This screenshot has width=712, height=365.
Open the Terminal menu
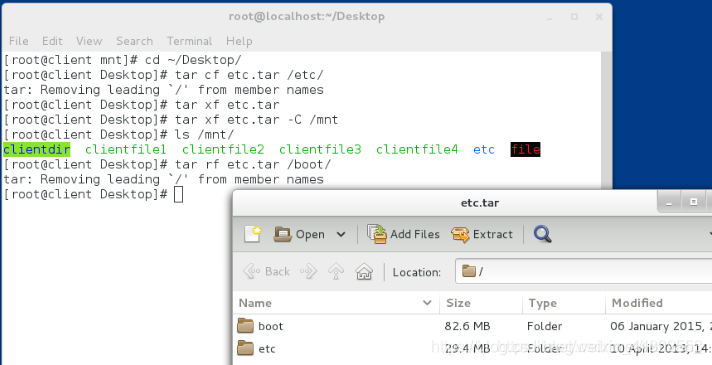(189, 41)
